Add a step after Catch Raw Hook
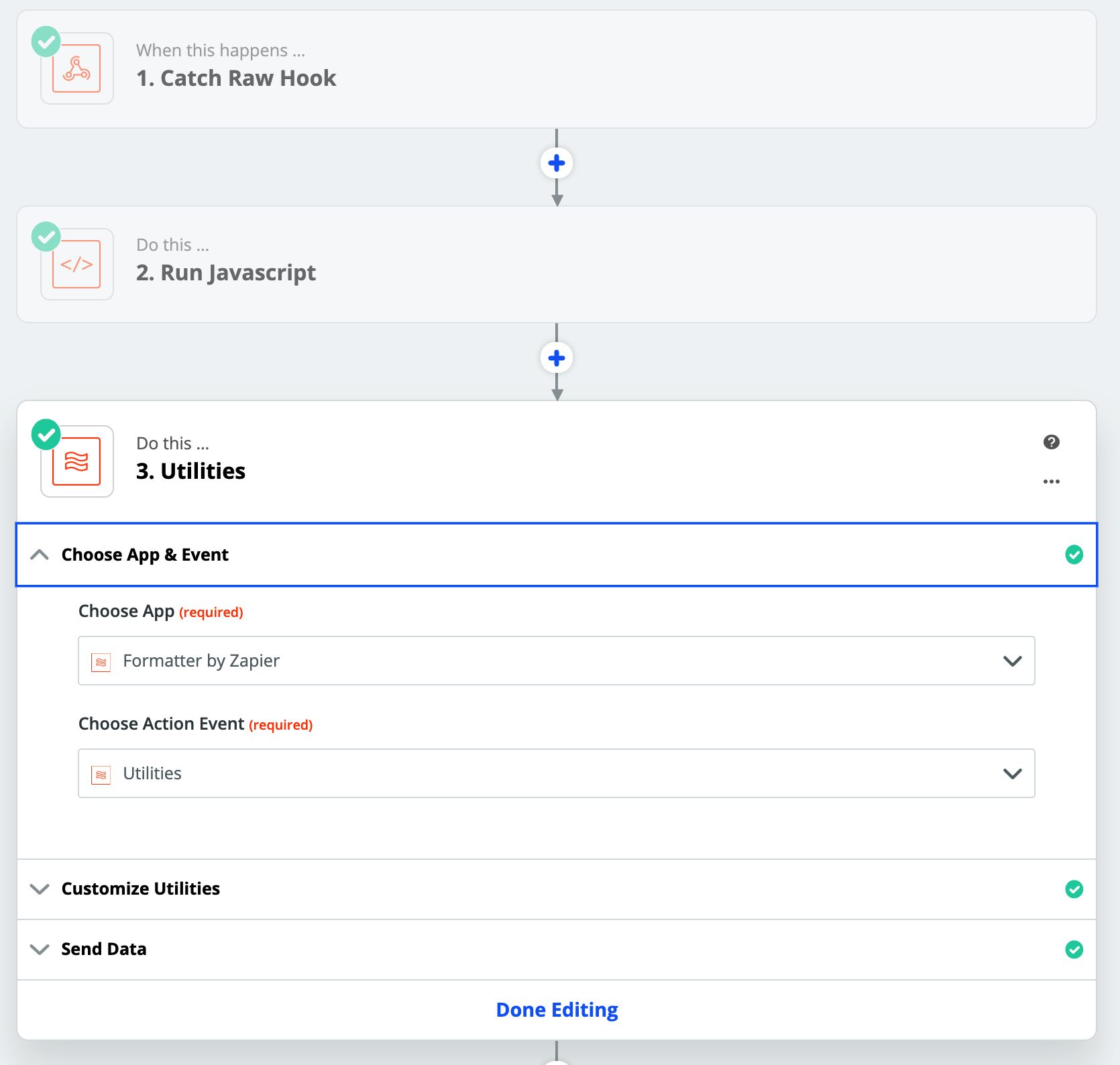 point(557,163)
